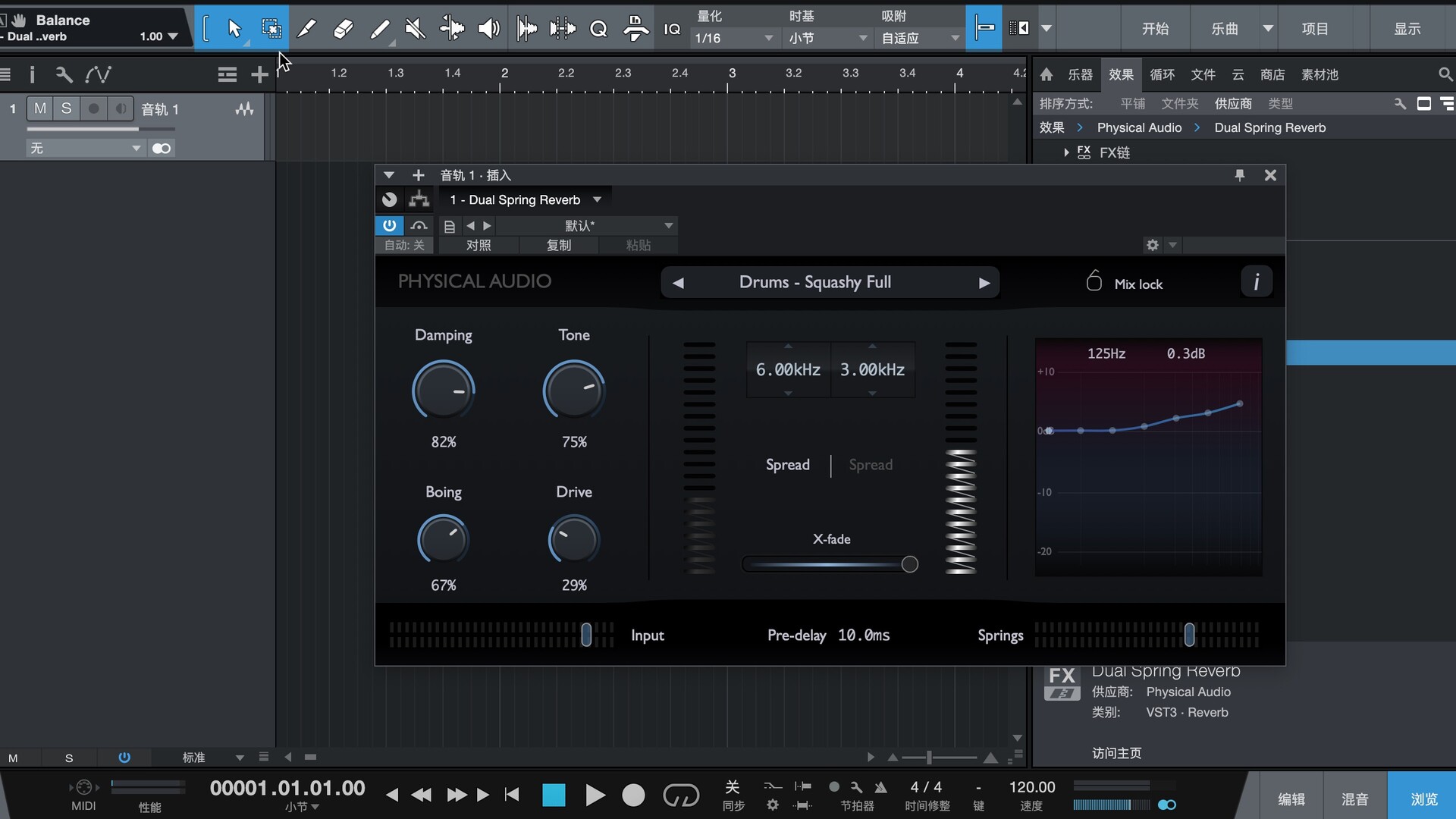Click the 访问主页 link

click(1116, 753)
